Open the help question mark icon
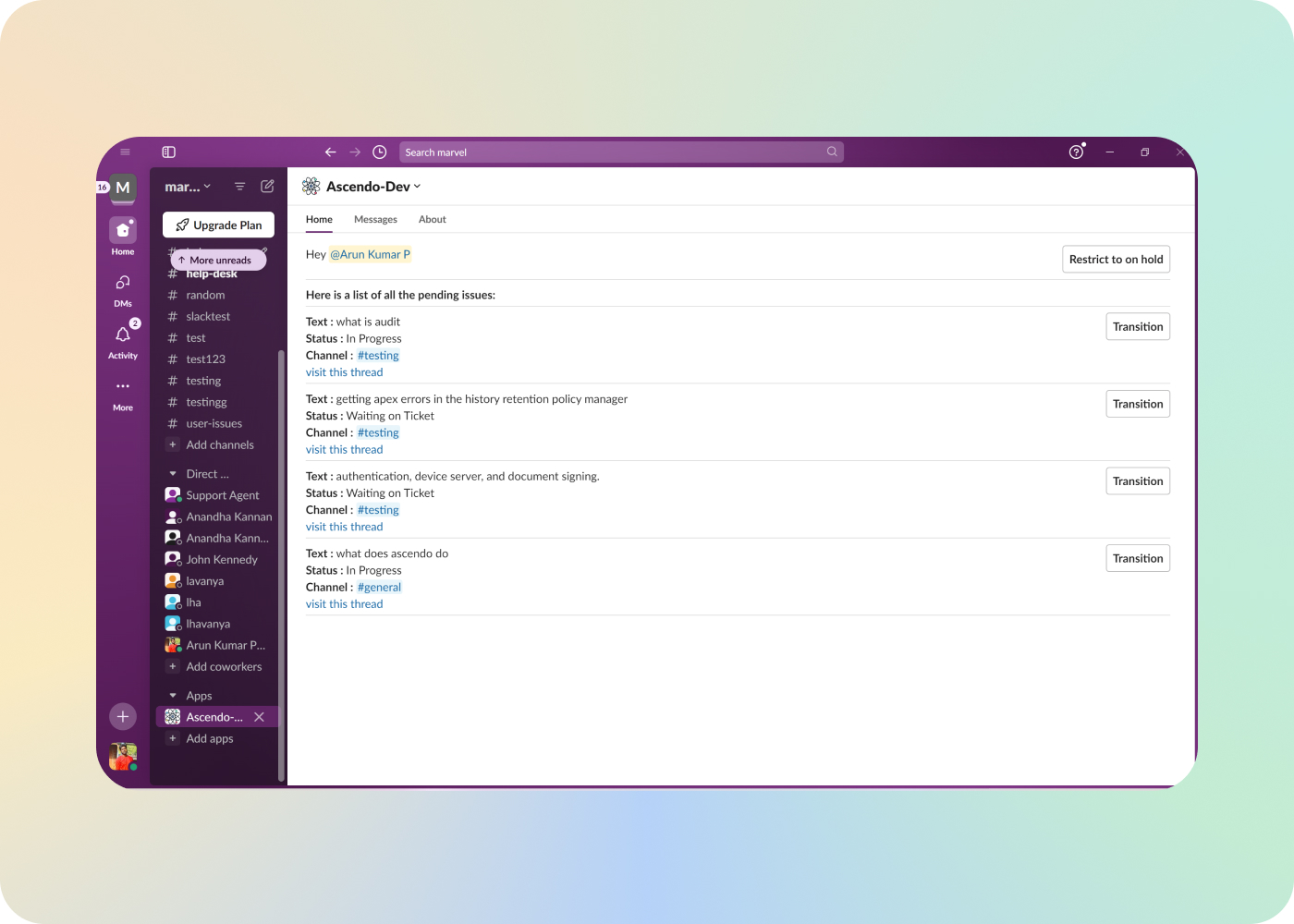This screenshot has width=1294, height=924. pyautogui.click(x=1076, y=152)
